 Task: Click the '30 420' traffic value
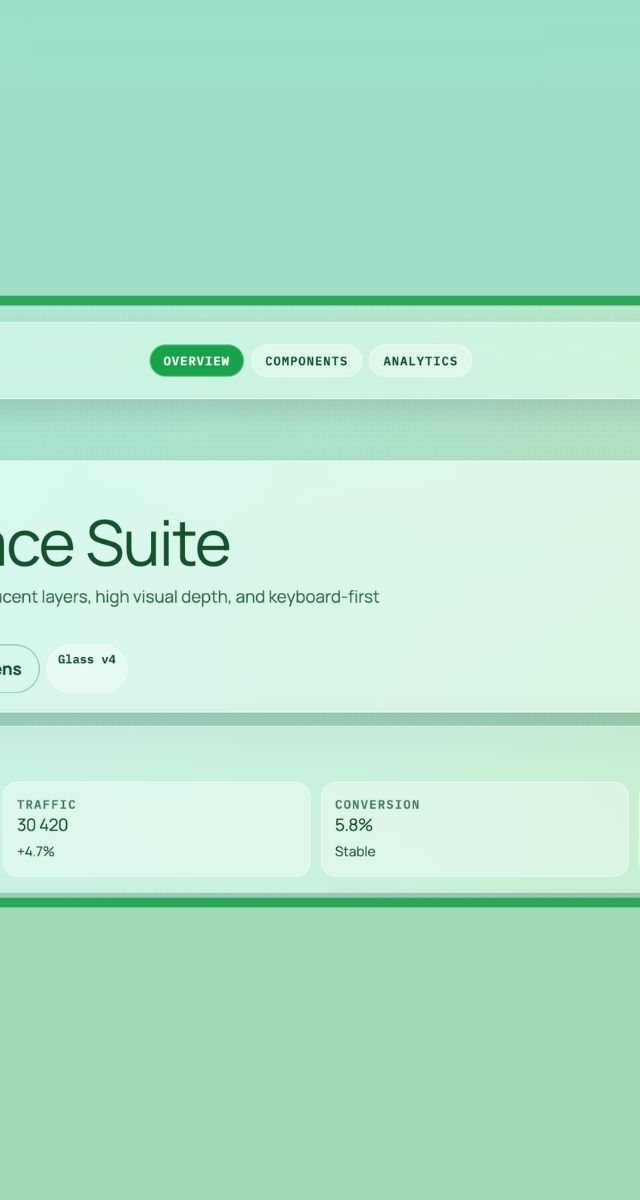(x=43, y=825)
